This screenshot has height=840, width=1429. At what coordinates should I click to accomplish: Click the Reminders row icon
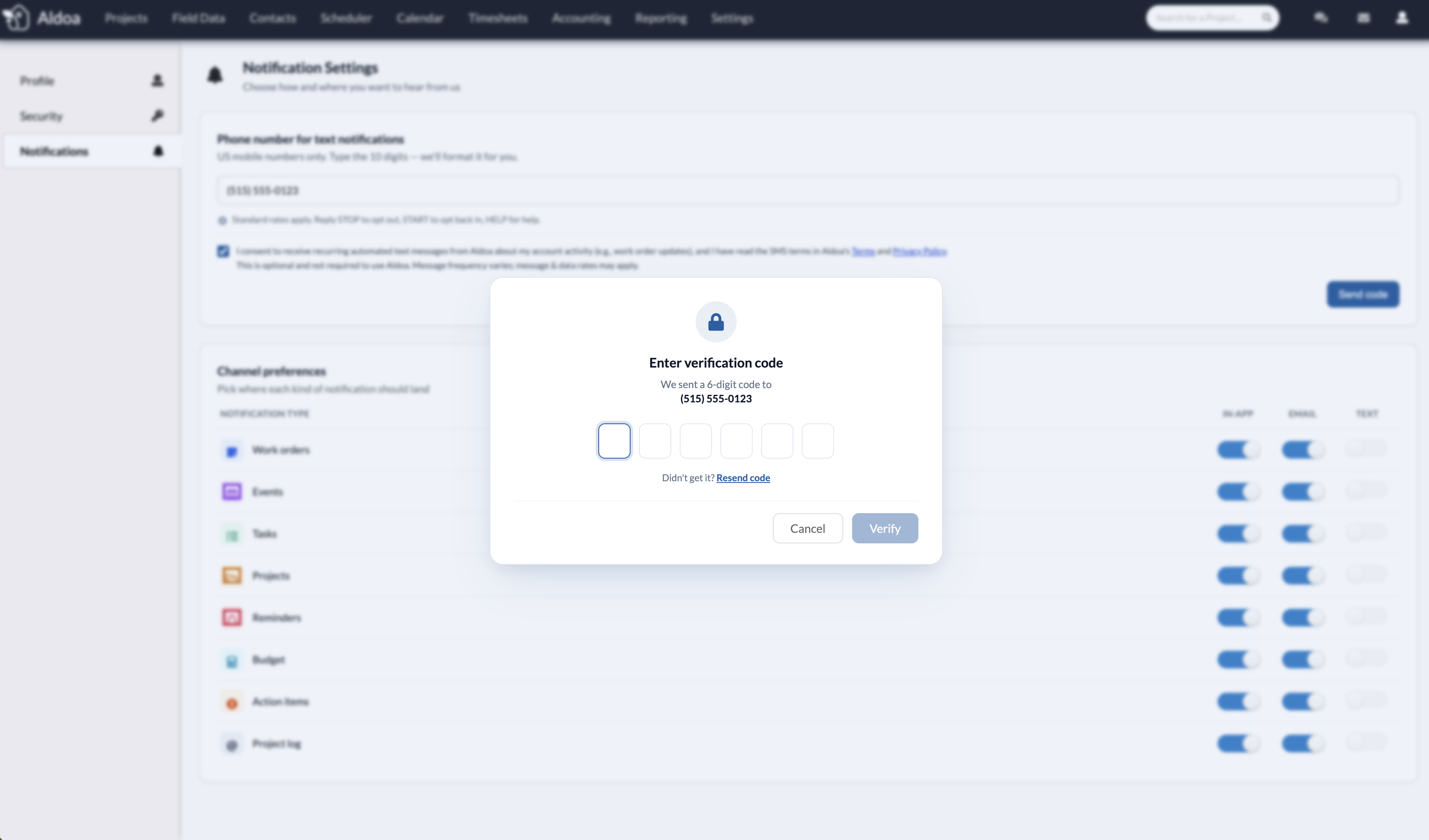tap(231, 617)
